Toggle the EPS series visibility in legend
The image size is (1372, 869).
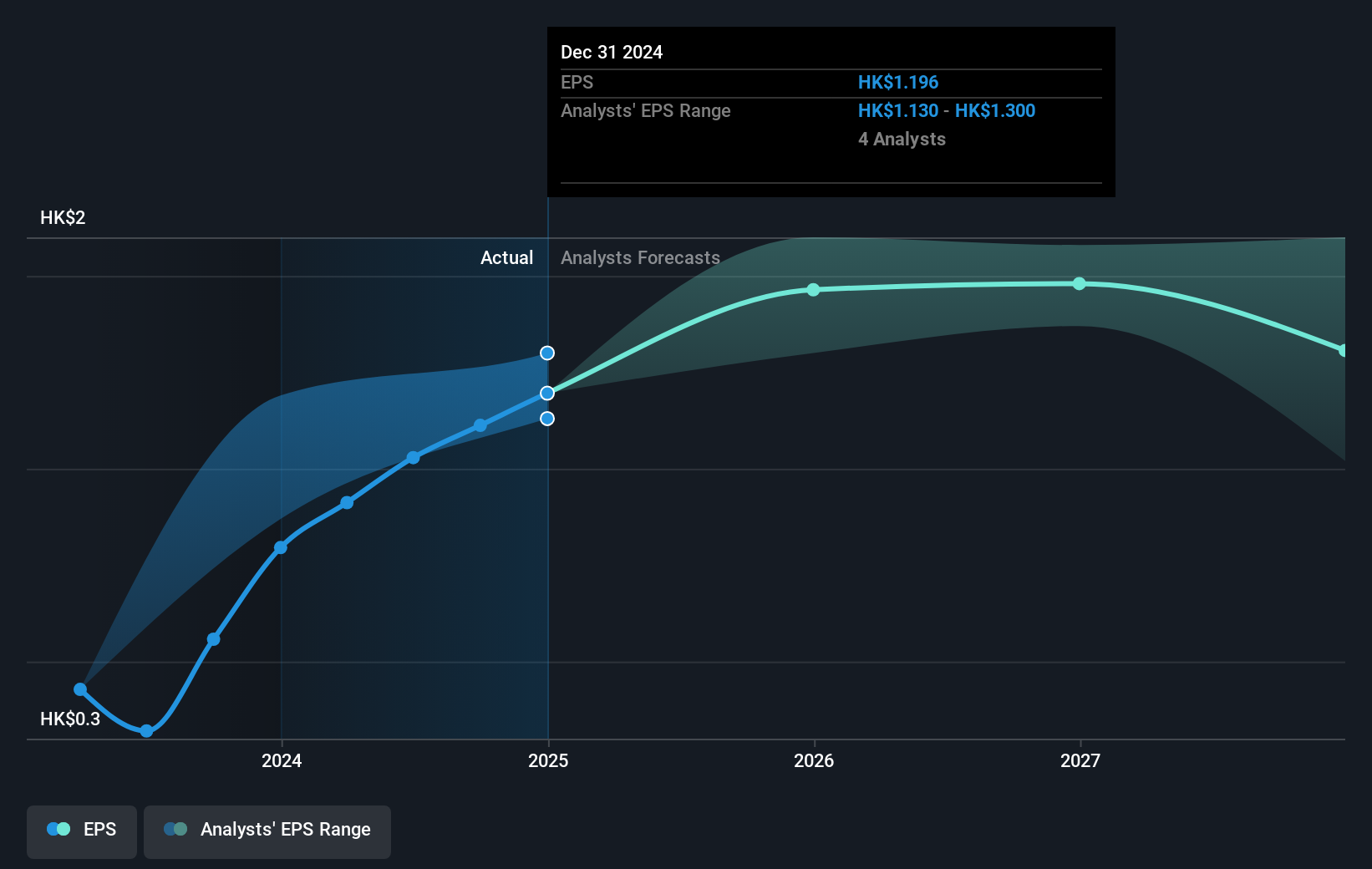tap(81, 830)
